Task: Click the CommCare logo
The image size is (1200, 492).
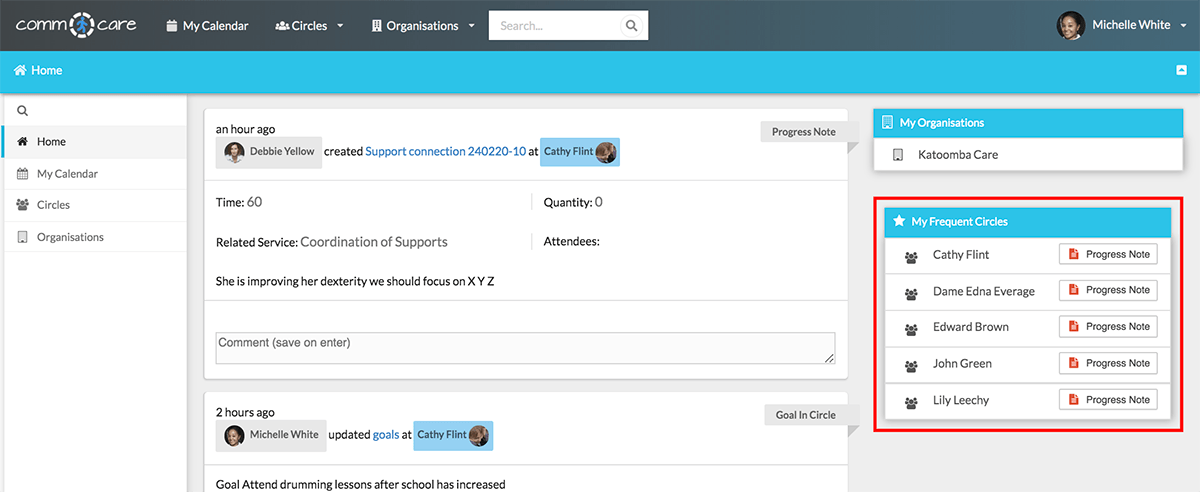Action: click(x=75, y=25)
